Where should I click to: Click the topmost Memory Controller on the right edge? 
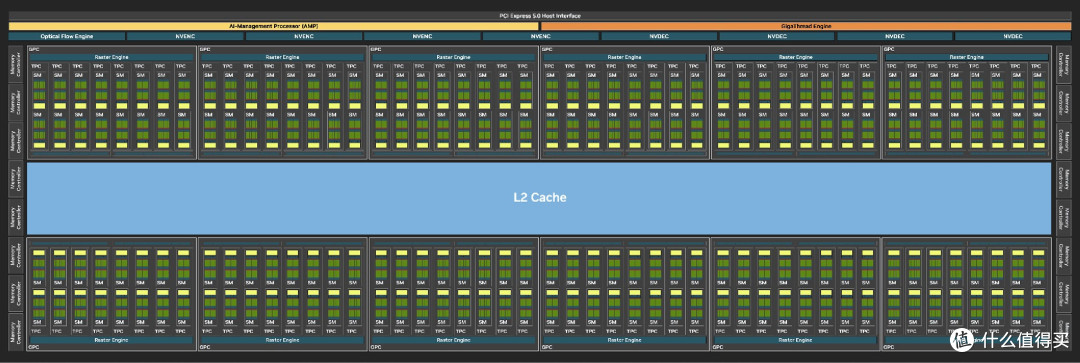(x=1063, y=64)
